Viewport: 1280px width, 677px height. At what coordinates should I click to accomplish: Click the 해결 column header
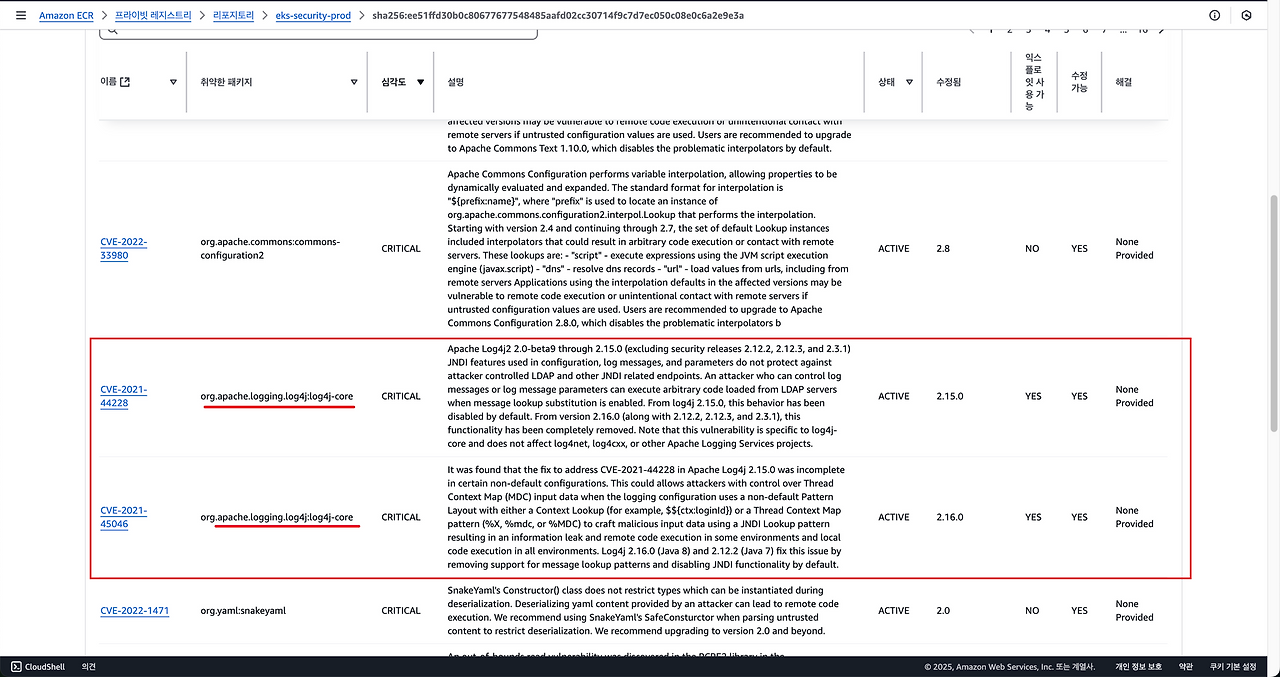(1124, 82)
